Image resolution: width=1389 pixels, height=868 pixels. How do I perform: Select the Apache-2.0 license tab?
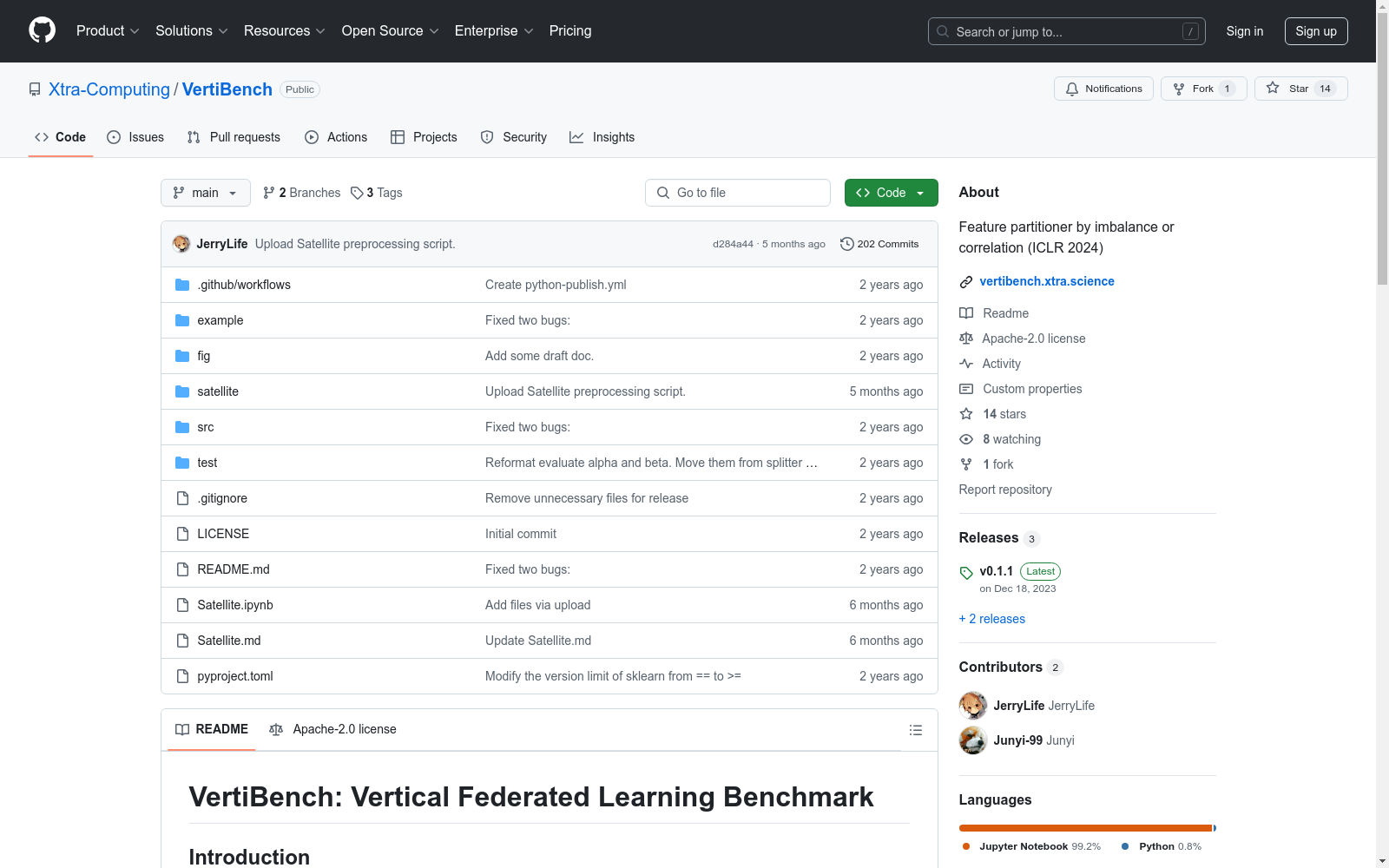click(x=332, y=729)
